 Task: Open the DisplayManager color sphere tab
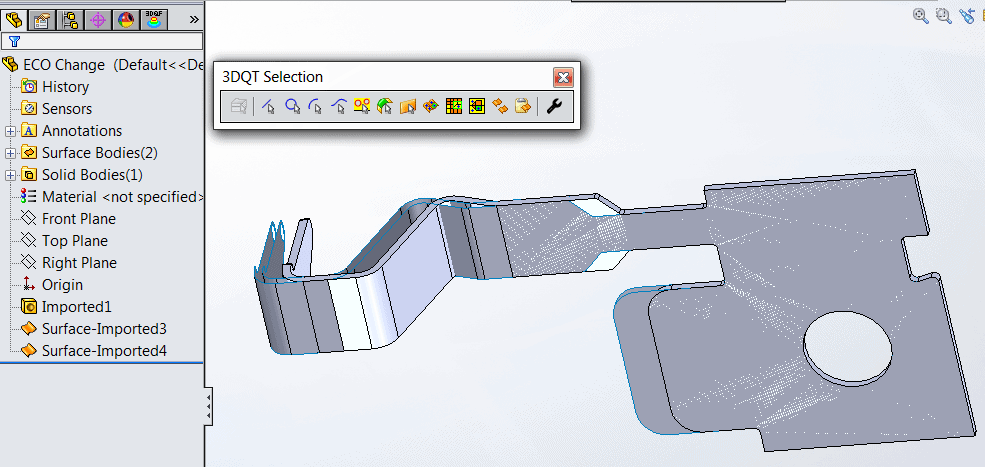[x=126, y=18]
